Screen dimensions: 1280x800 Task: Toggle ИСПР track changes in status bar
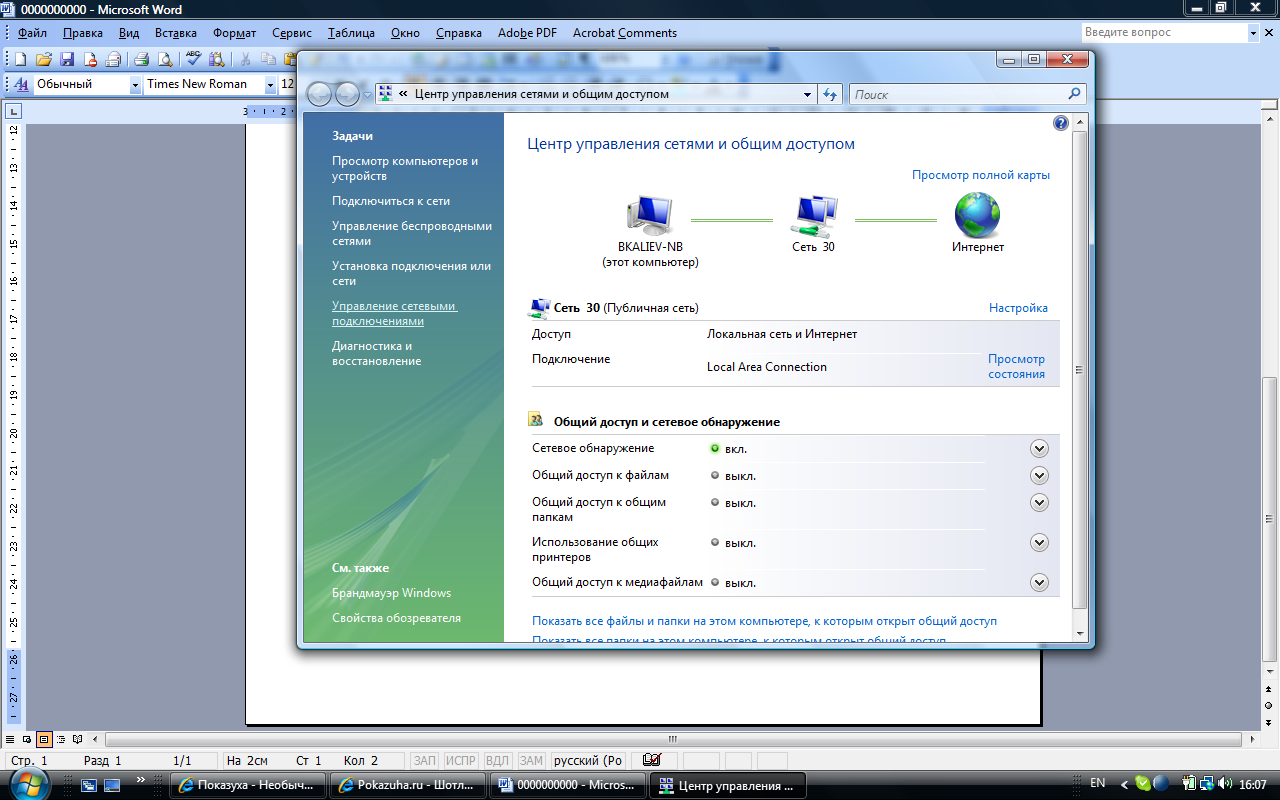461,761
